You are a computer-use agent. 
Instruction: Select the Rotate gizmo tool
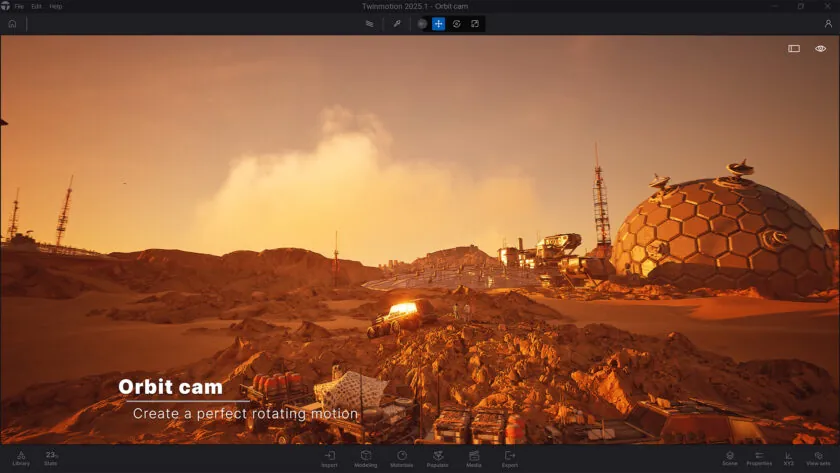coord(456,24)
